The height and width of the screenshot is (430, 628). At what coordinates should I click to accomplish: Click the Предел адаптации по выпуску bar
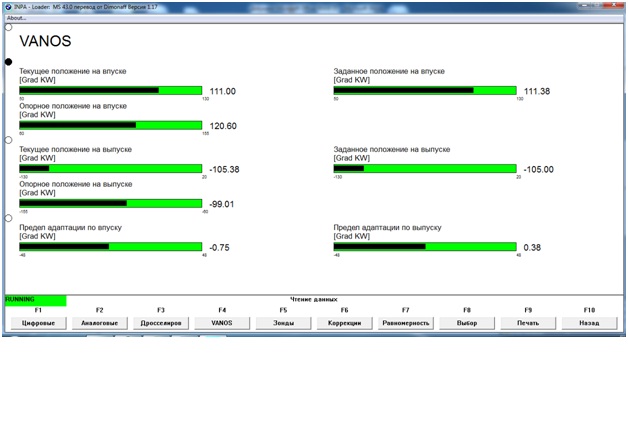(x=425, y=247)
